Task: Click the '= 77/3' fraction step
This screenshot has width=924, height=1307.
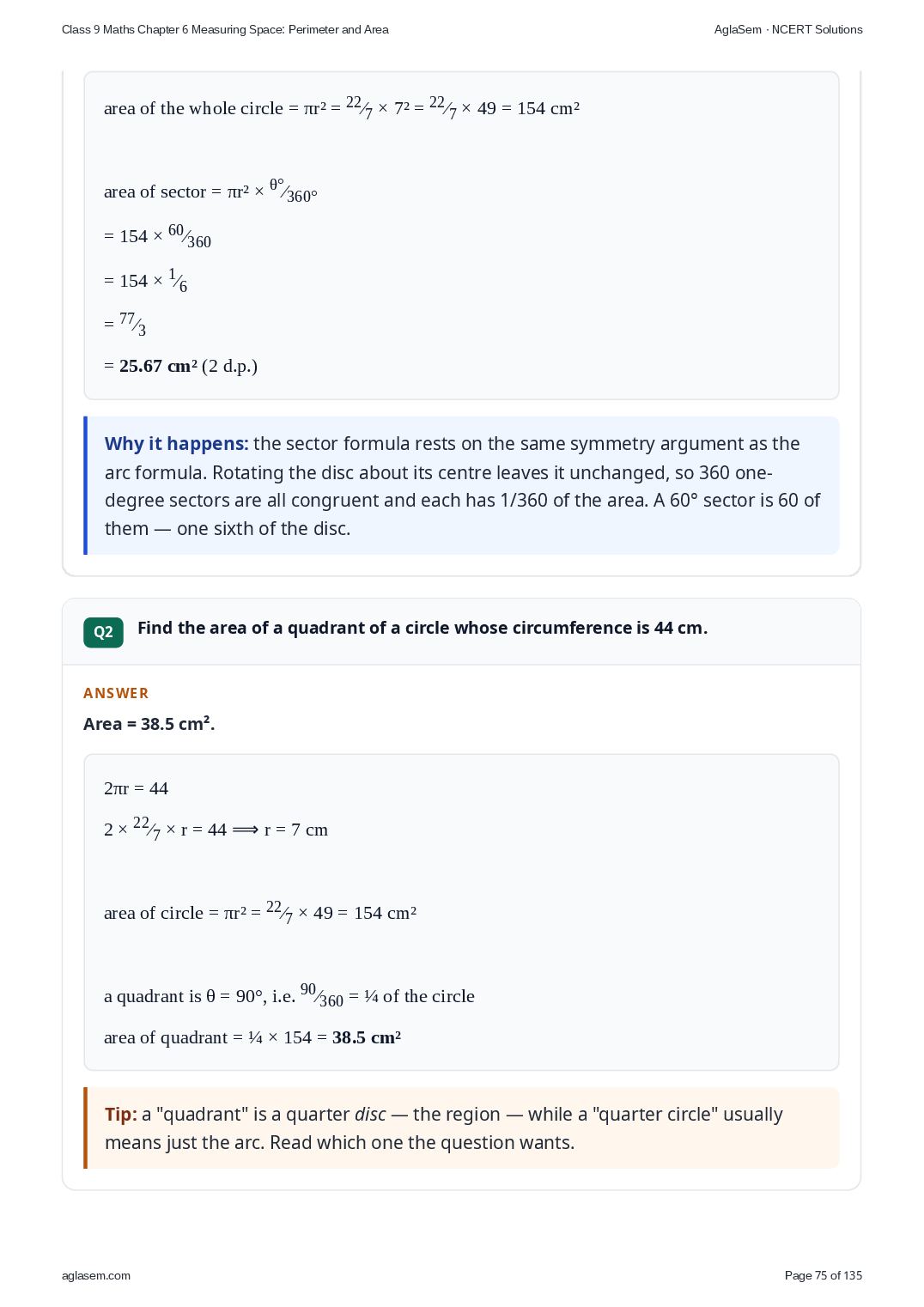Action: point(125,325)
